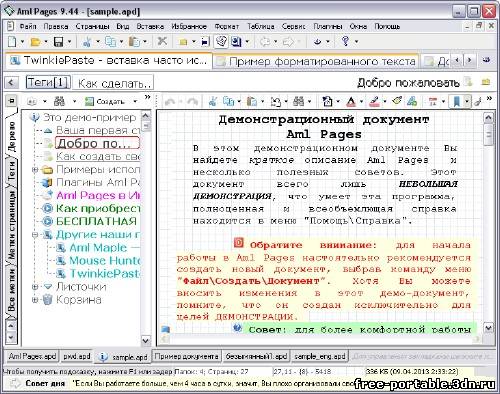Image resolution: width=500 pixels, height=394 pixels.
Task: Open dropdown arrow next to Save icon
Action: (69, 42)
